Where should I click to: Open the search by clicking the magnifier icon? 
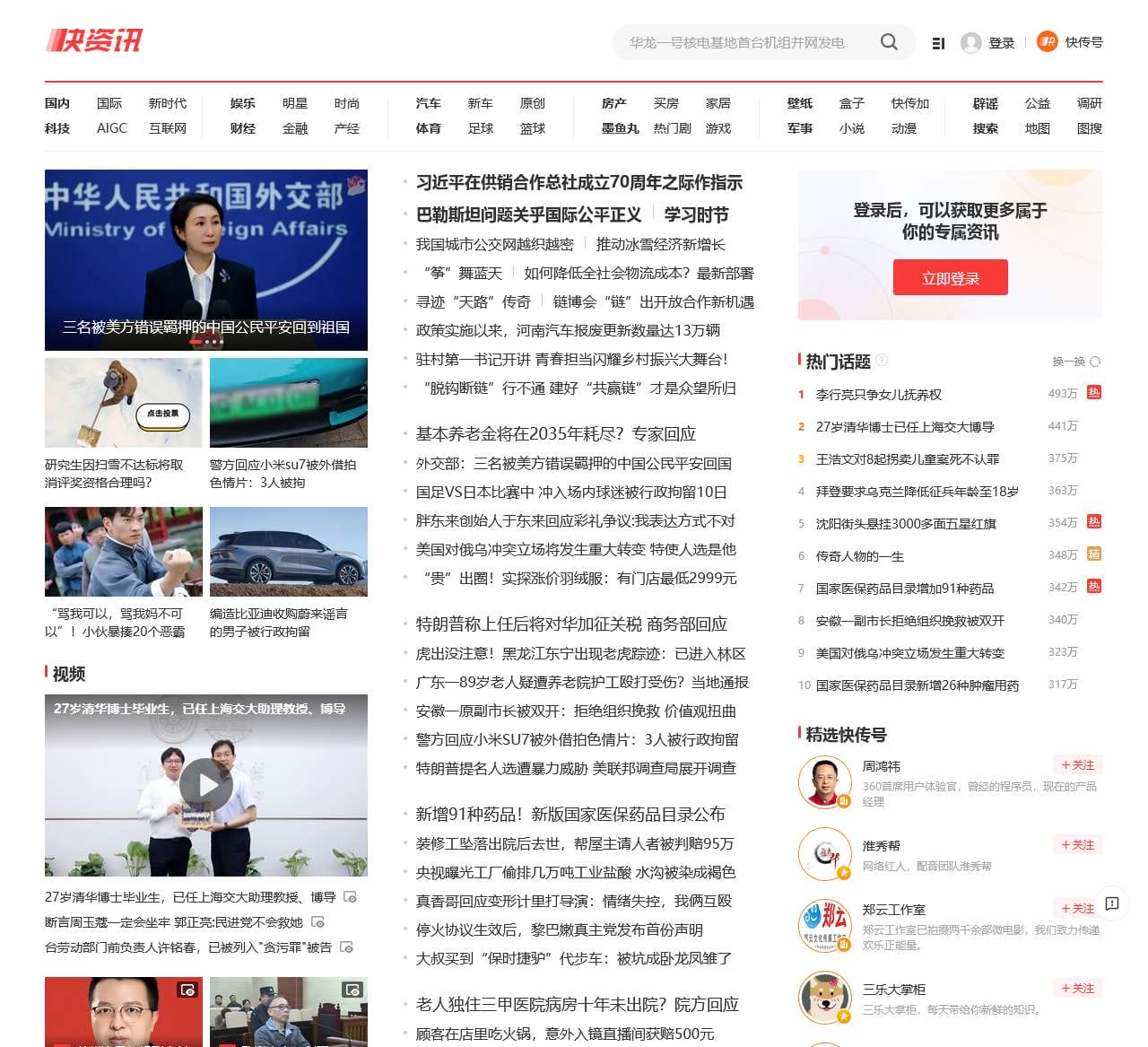[889, 42]
